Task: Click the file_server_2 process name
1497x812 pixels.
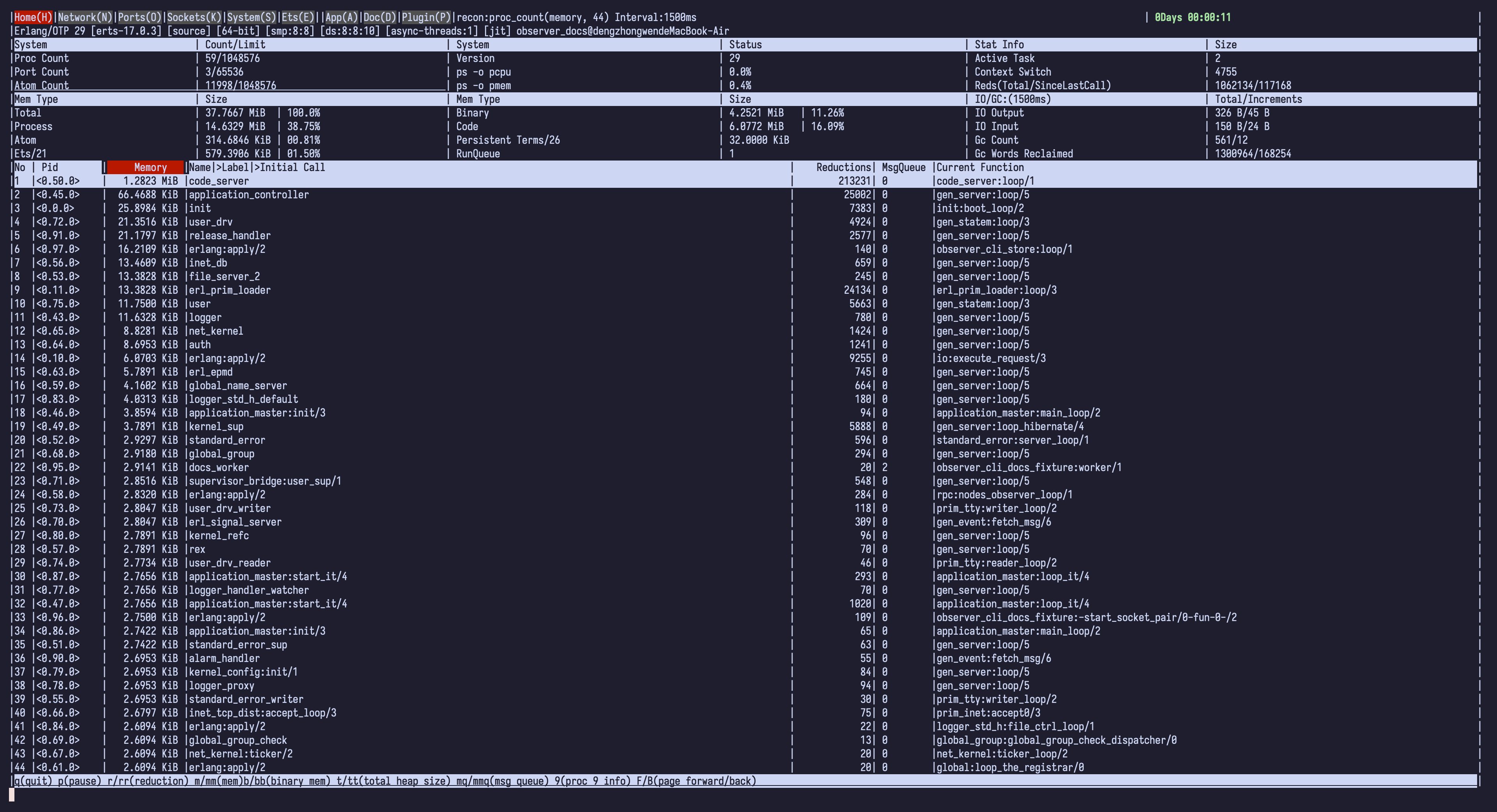Action: point(224,277)
